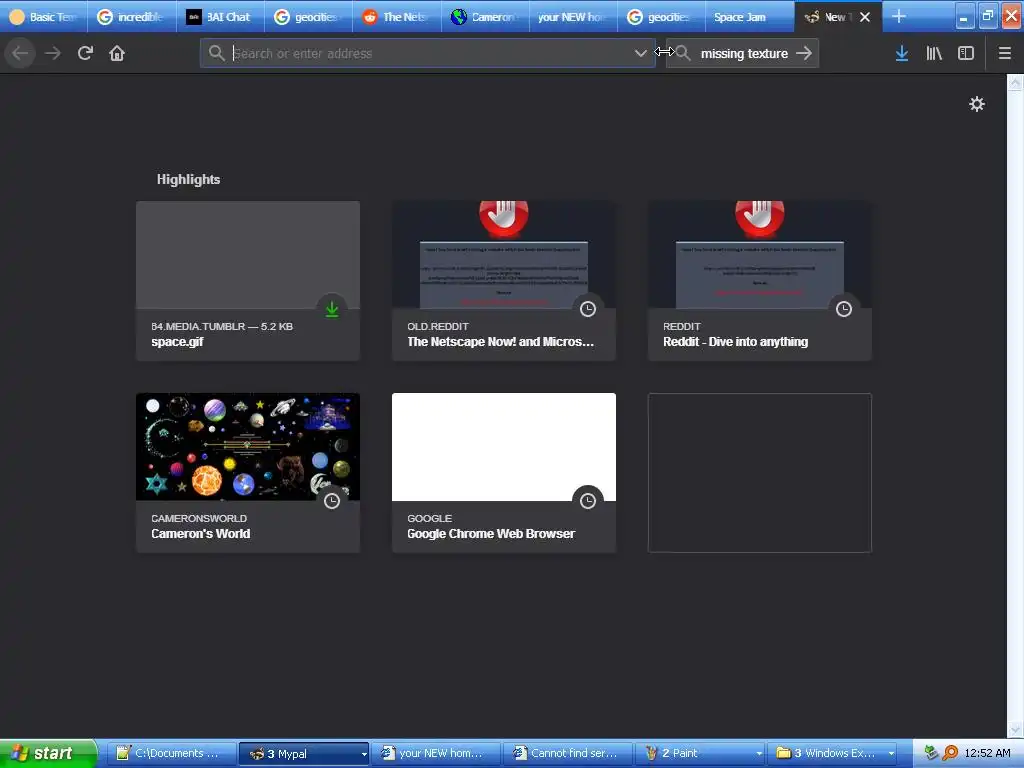Switch to the Space Jam tab
Image resolution: width=1024 pixels, height=768 pixels.
click(749, 17)
